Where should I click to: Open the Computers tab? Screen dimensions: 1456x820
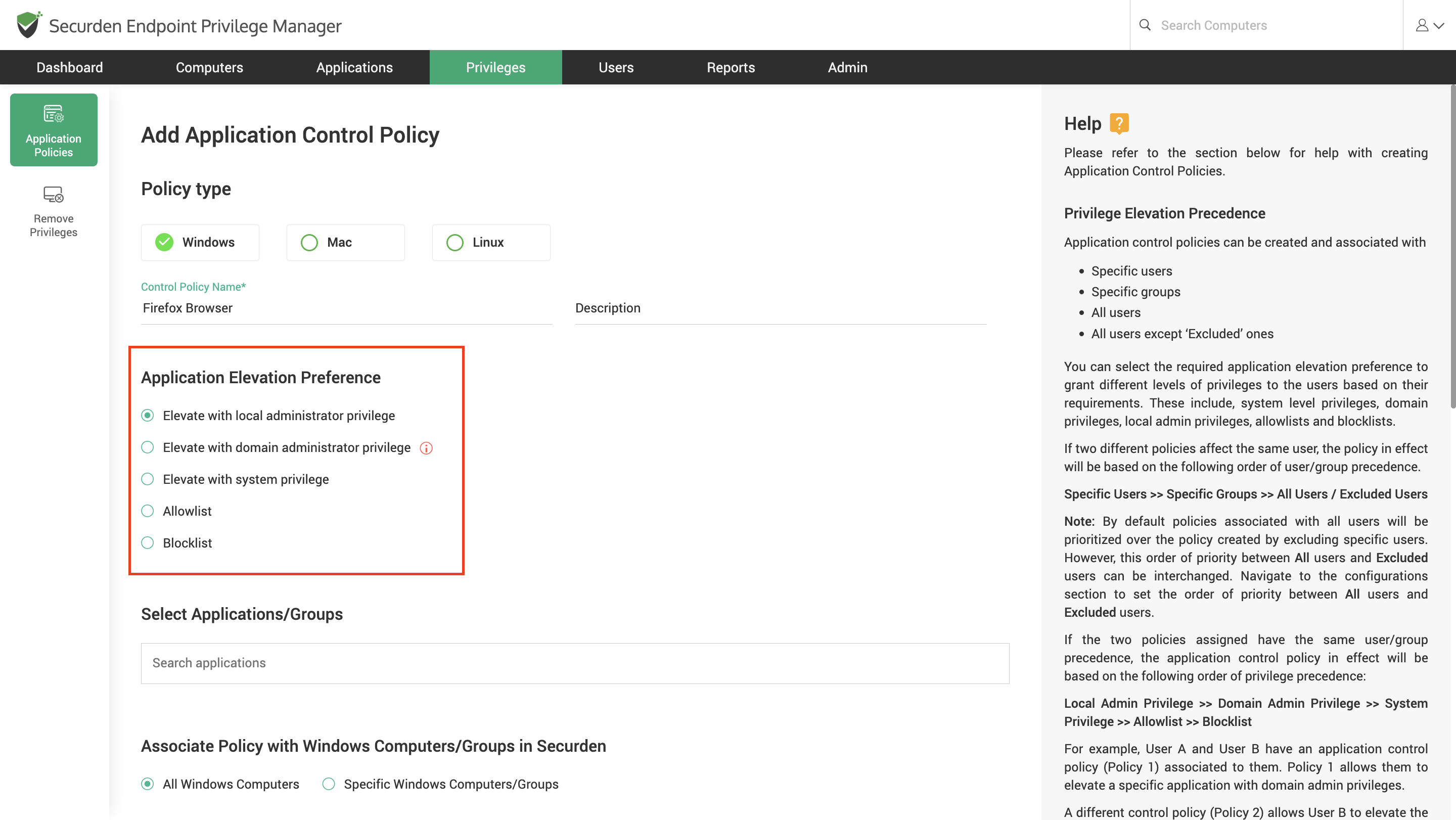coord(209,67)
